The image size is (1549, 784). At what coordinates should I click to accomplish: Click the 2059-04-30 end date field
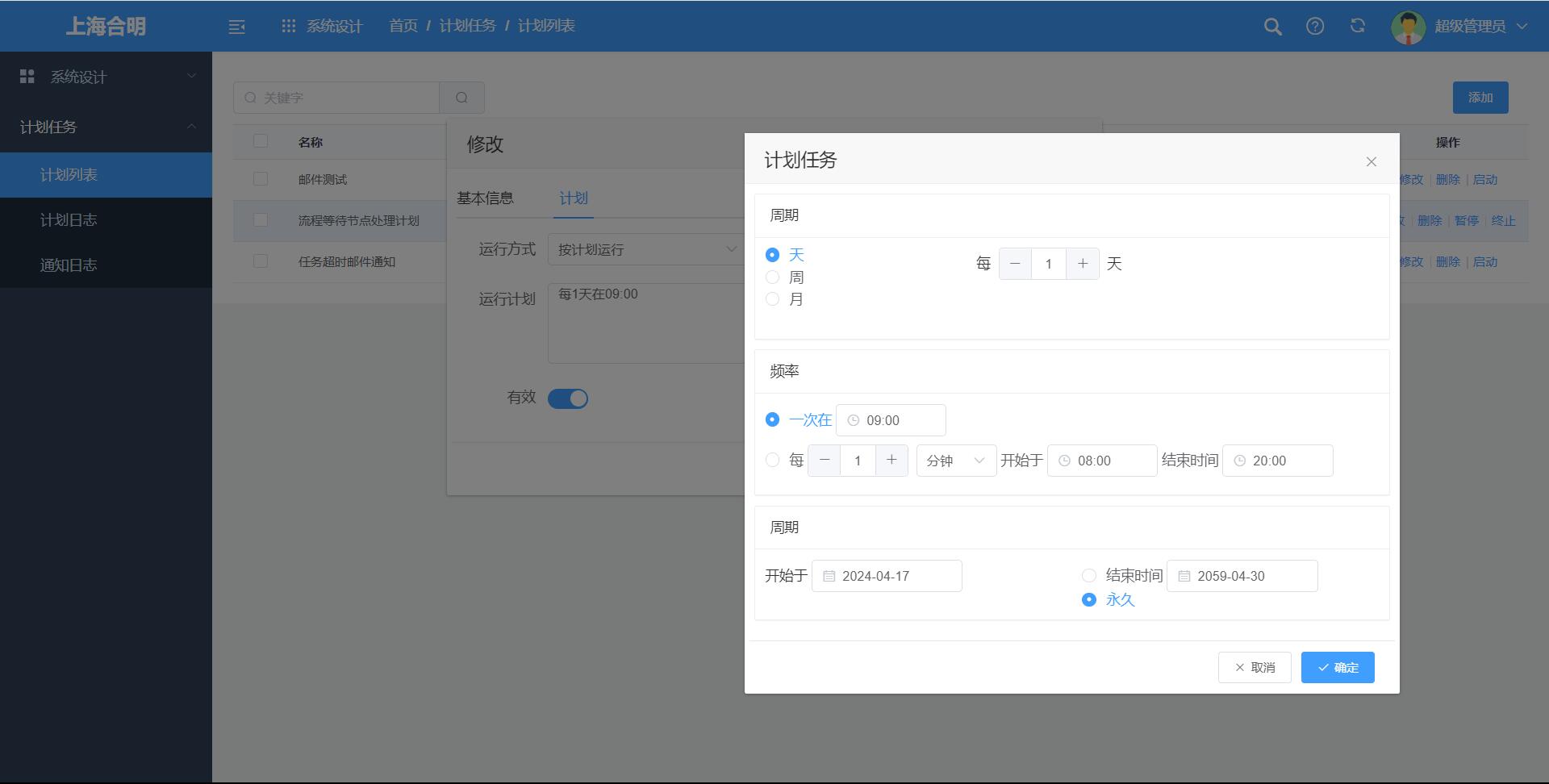click(1242, 576)
